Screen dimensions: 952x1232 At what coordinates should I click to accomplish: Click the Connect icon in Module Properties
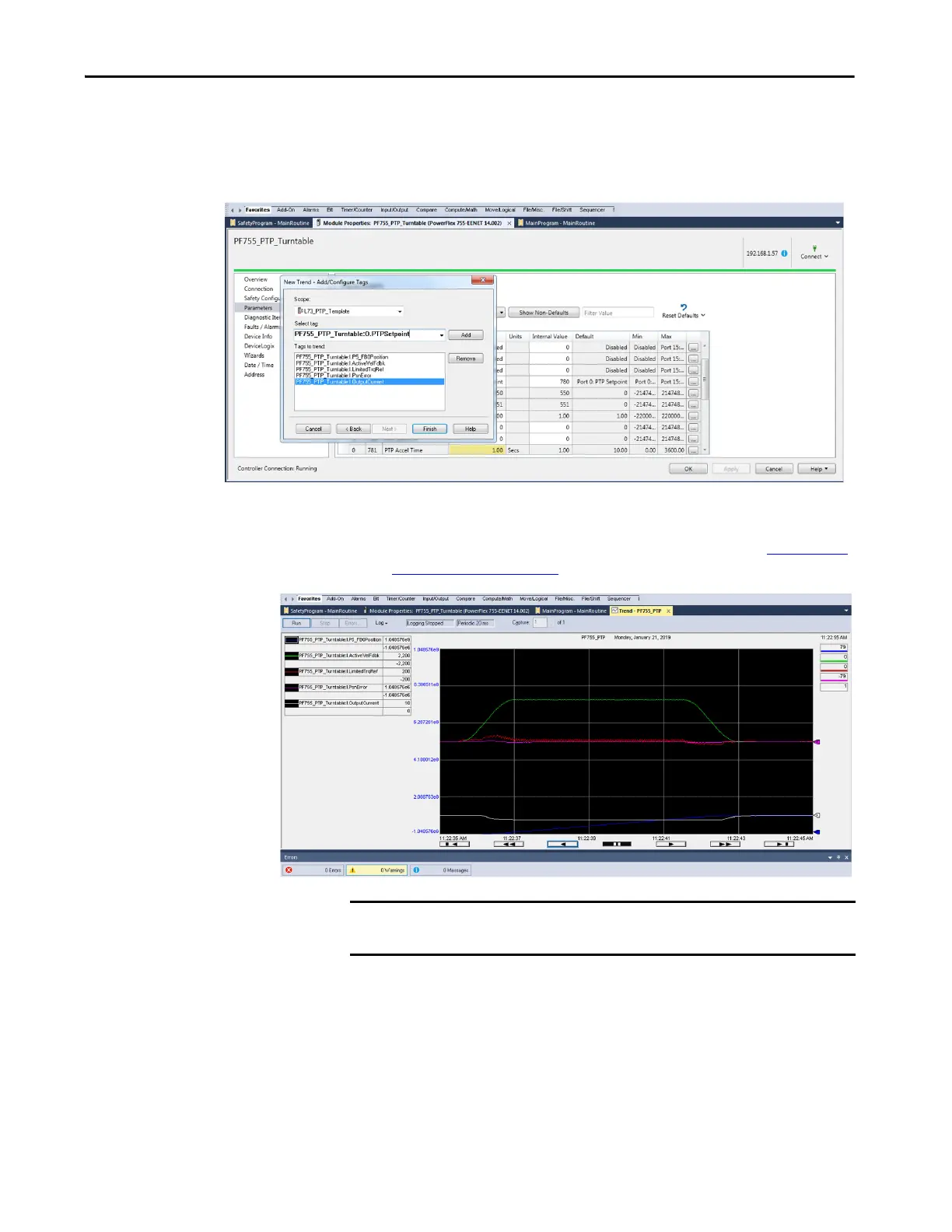coord(814,249)
